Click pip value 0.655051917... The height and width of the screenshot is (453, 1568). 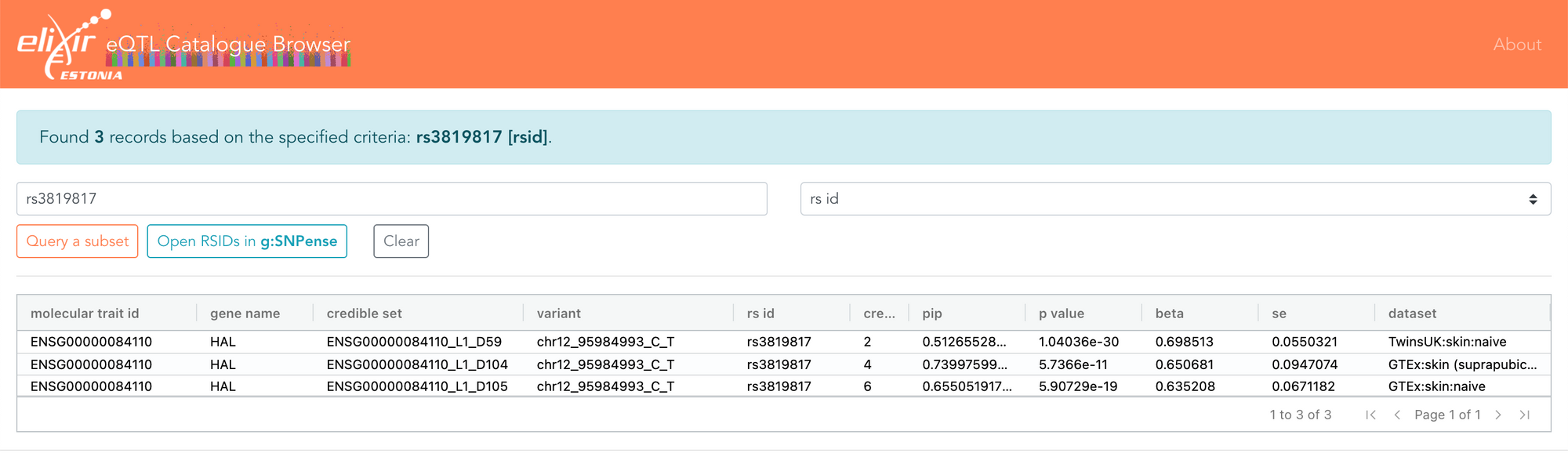(967, 386)
